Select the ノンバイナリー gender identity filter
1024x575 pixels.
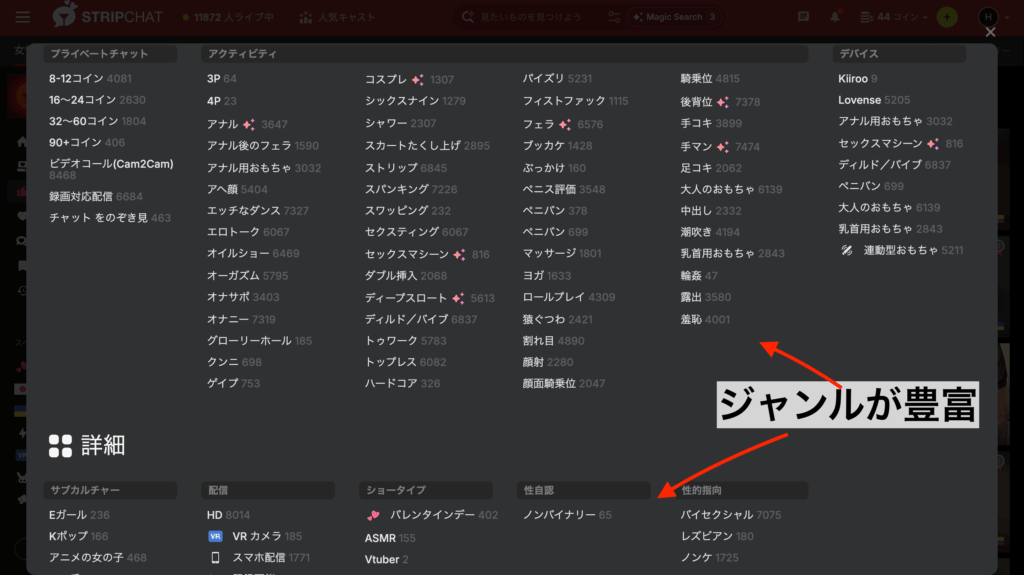[567, 516]
